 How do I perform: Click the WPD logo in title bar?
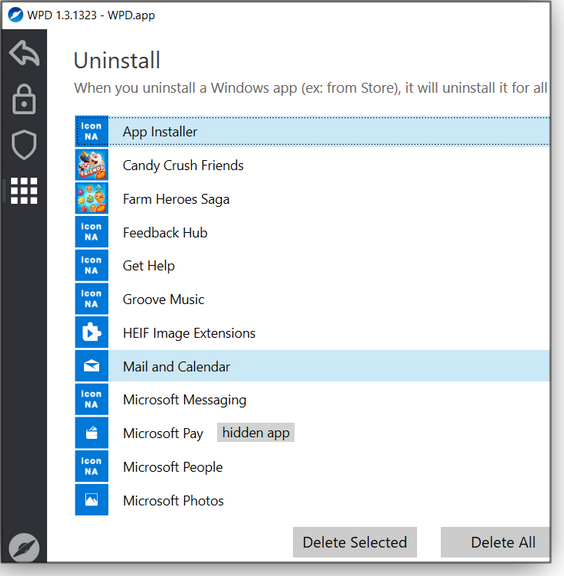(16, 15)
